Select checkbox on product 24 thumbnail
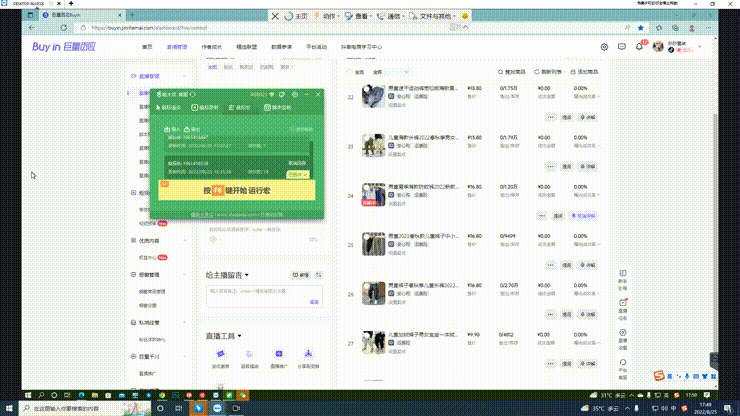 click(365, 185)
